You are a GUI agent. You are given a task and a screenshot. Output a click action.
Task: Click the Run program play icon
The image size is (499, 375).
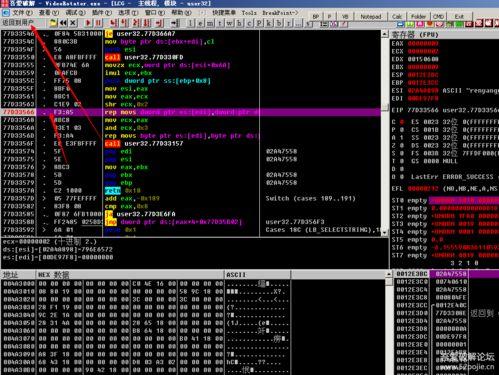[88, 23]
